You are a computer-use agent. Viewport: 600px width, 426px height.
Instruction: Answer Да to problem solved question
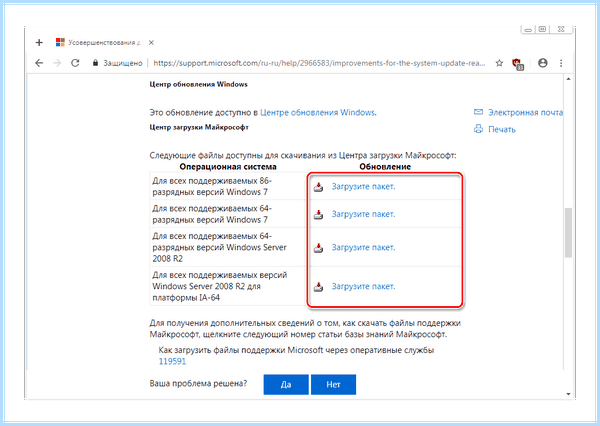286,384
